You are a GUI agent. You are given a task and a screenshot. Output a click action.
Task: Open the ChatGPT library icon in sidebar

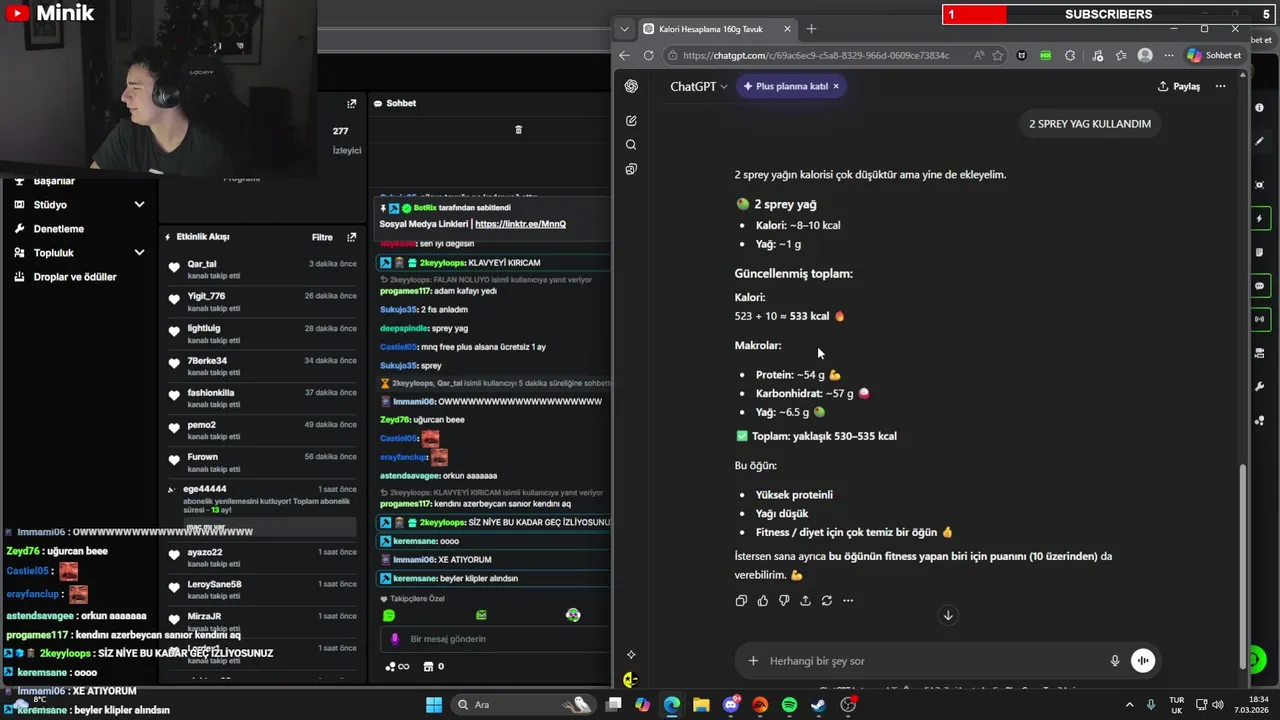631,169
